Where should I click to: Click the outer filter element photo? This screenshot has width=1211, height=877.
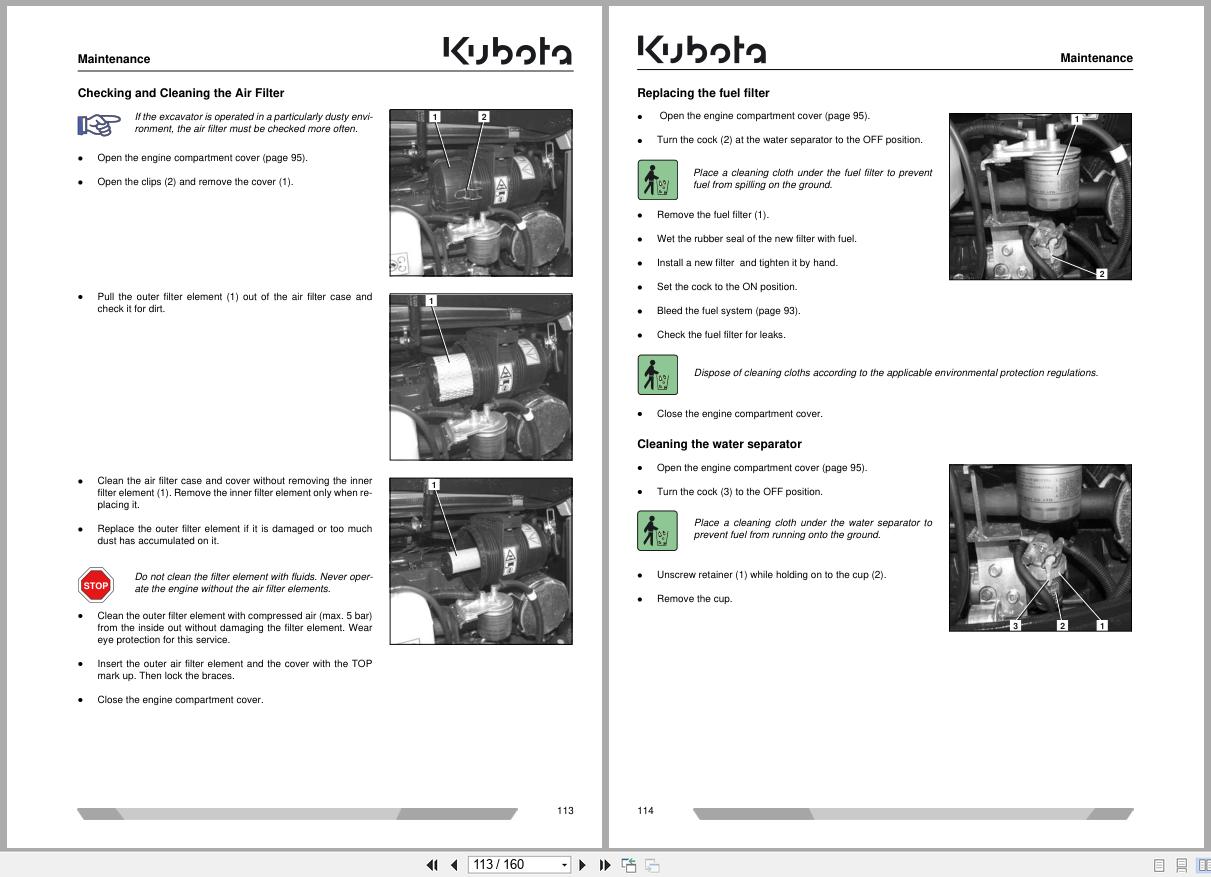481,377
